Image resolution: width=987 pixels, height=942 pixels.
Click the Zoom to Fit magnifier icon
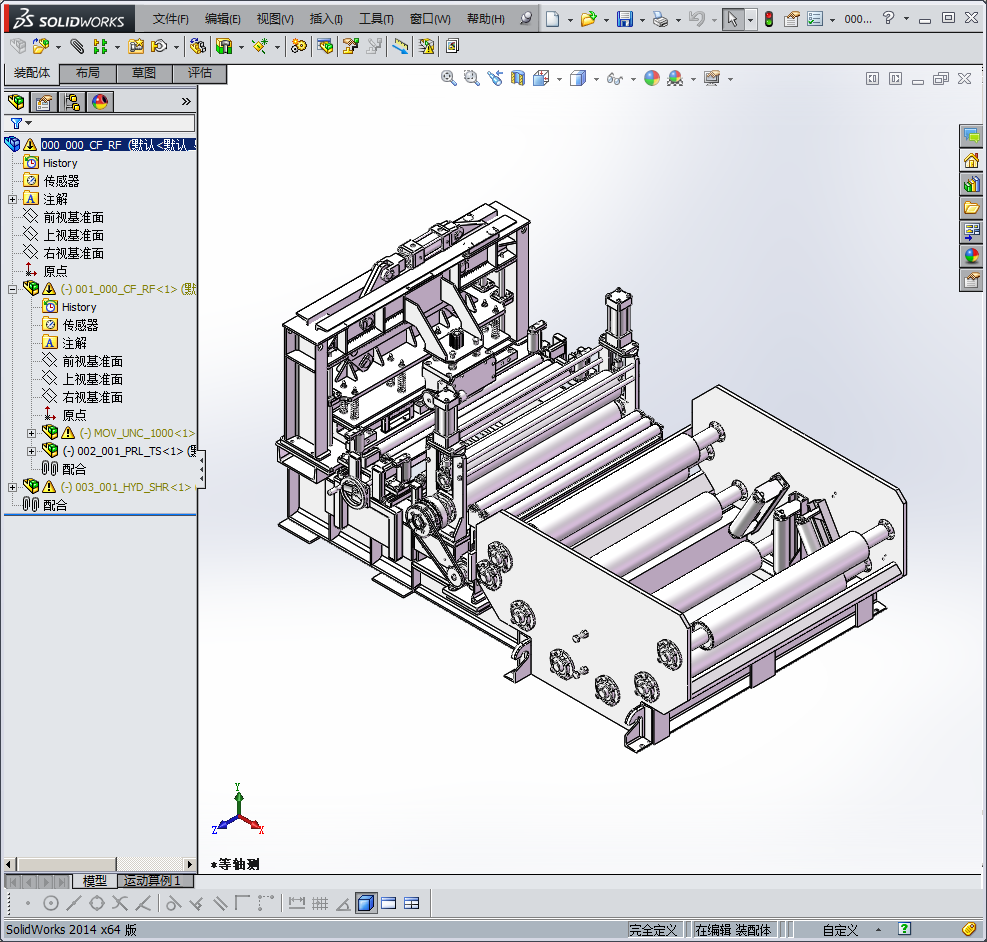click(449, 78)
